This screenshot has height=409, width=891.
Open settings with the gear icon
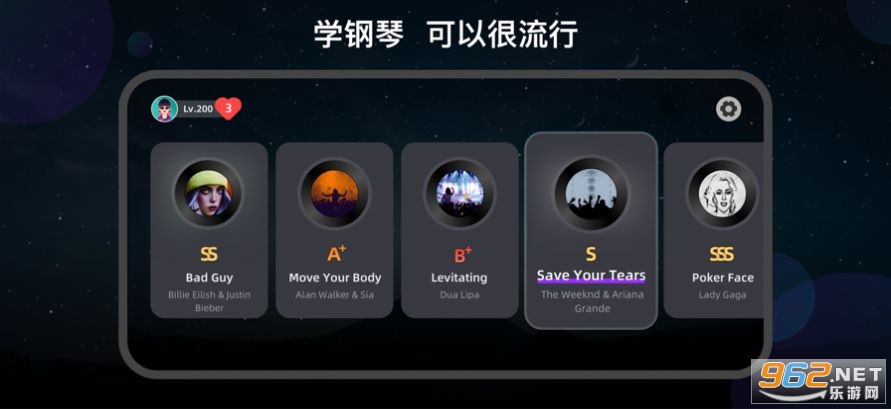click(x=728, y=109)
